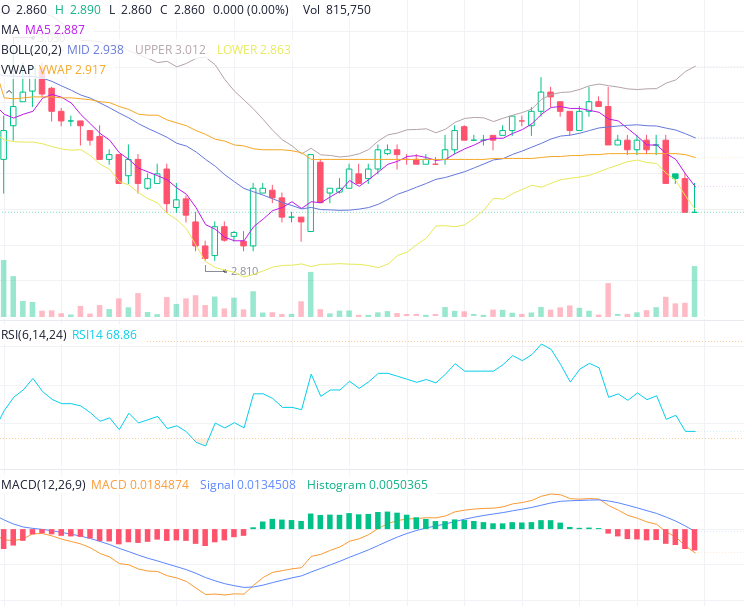Viewport: 744px width, 606px height.
Task: Click the high price H 2.890
Action: [x=78, y=10]
